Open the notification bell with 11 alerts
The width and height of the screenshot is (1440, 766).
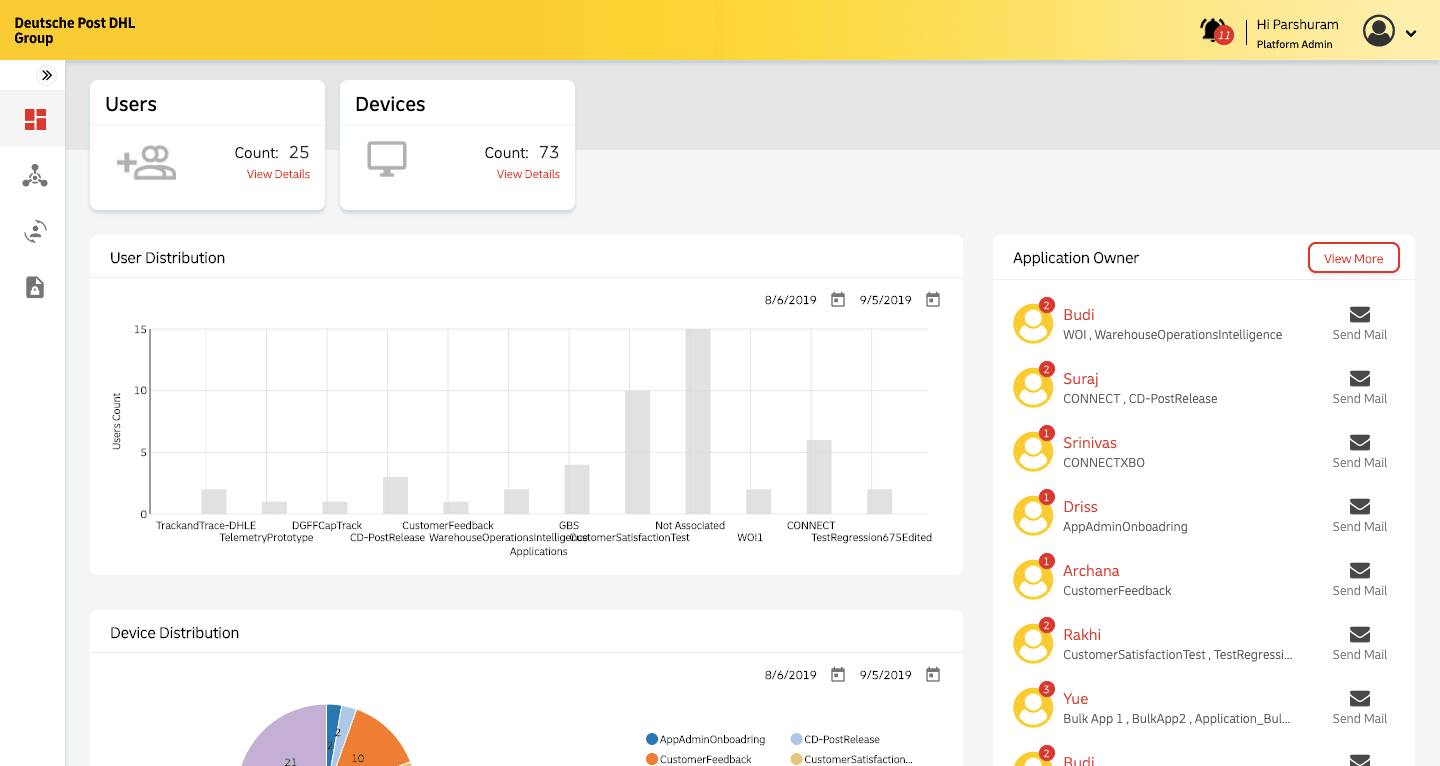[x=1215, y=30]
